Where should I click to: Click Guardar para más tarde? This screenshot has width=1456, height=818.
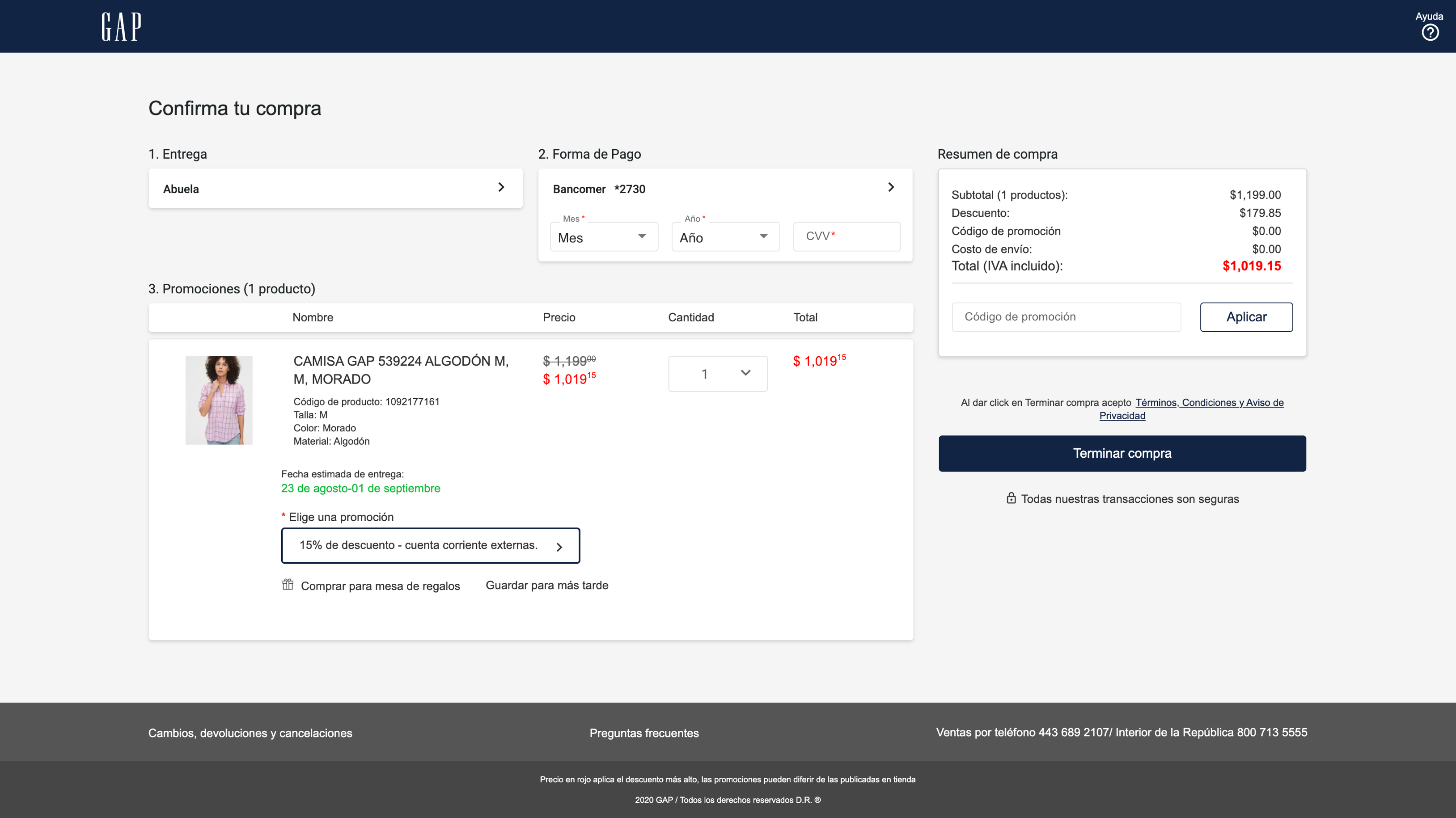546,585
